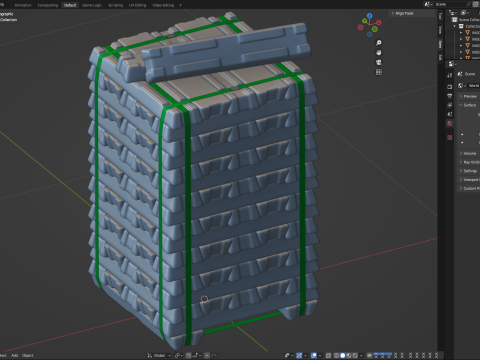The image size is (480, 360).
Task: Select the red World properties tab icon
Action: [x=450, y=123]
